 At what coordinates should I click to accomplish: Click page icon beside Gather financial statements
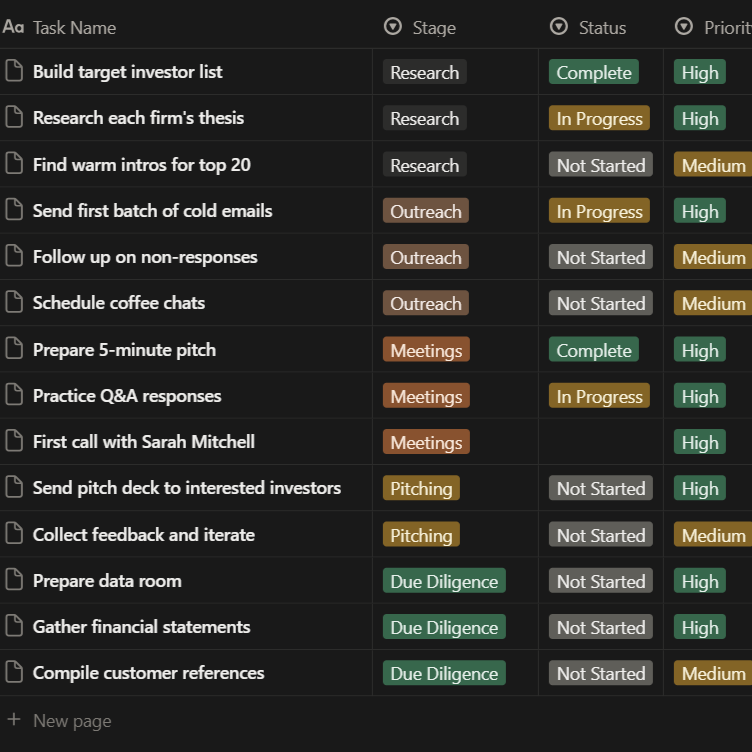pos(14,626)
